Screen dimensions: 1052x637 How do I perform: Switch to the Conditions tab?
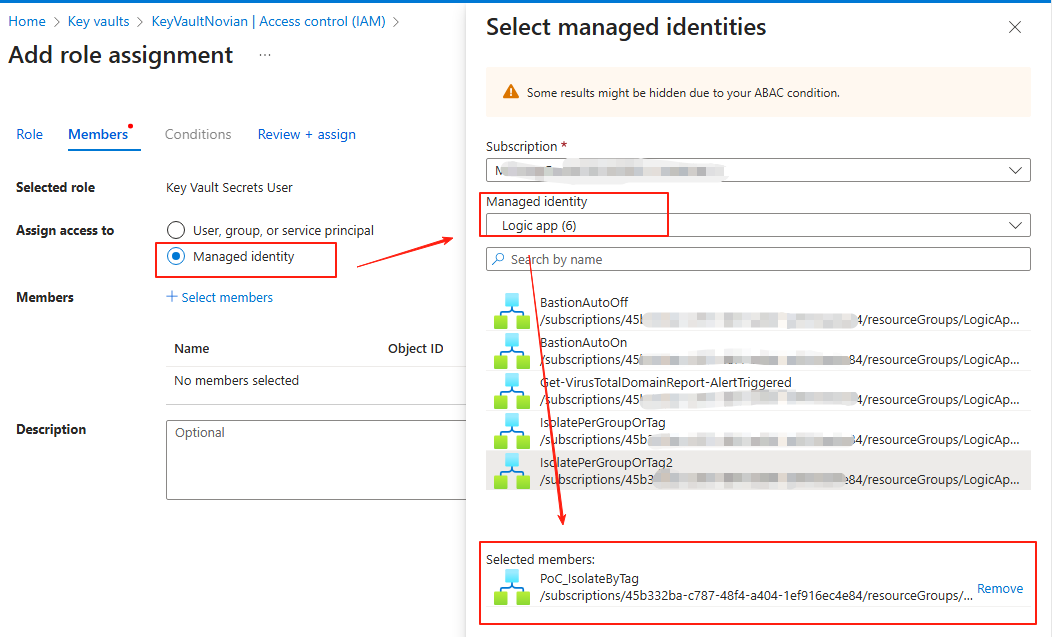pyautogui.click(x=198, y=134)
